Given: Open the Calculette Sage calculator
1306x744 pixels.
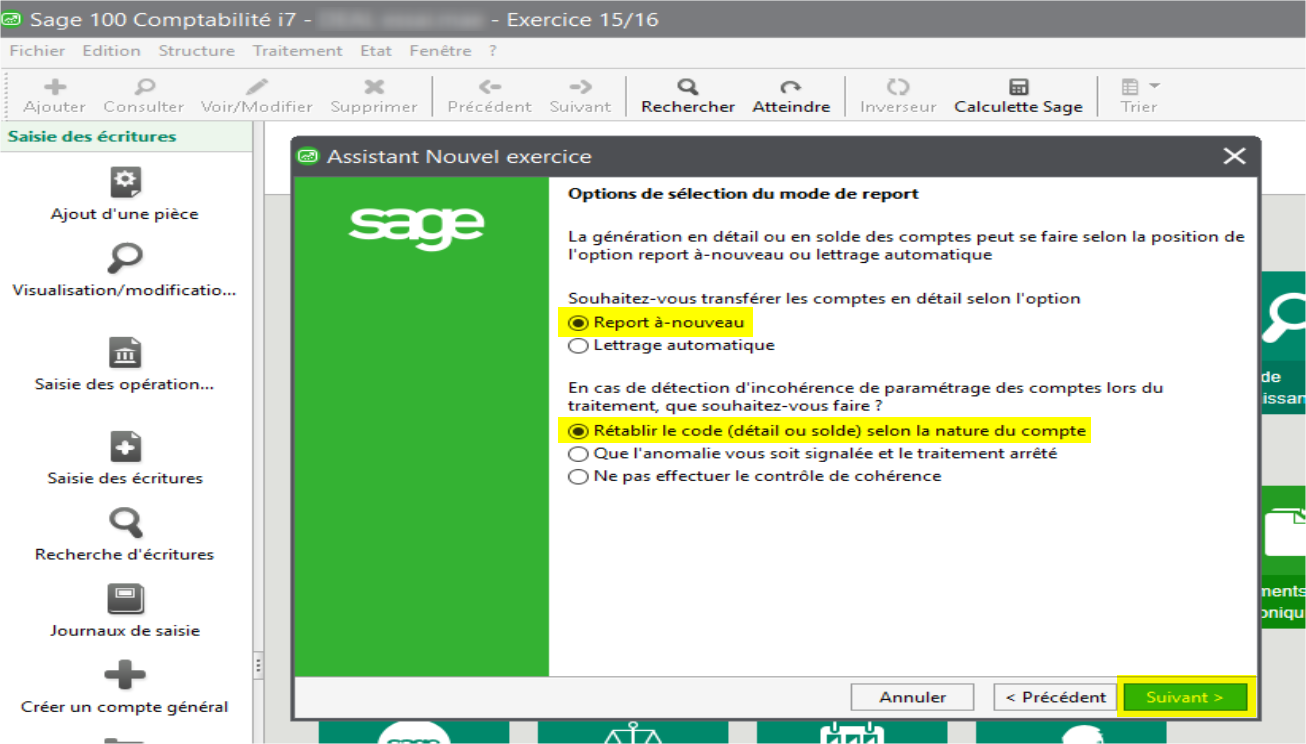Looking at the screenshot, I should [1018, 88].
